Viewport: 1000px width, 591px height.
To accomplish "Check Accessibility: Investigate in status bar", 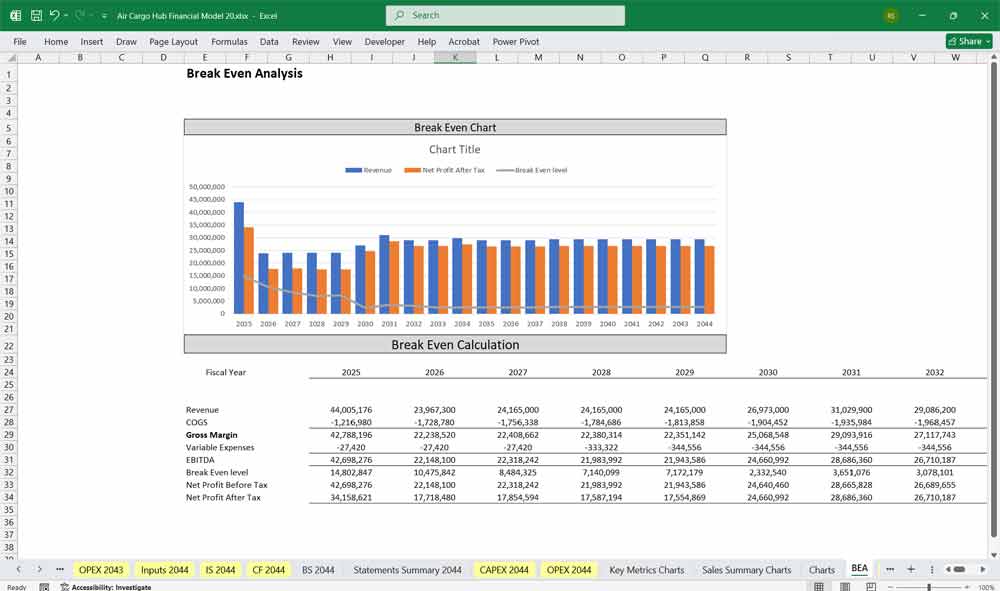I will coord(111,587).
